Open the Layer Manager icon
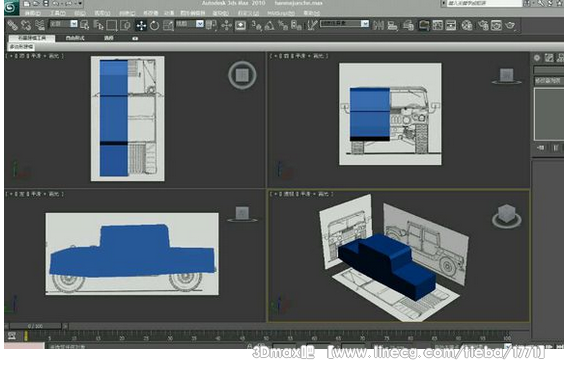 coord(408,25)
